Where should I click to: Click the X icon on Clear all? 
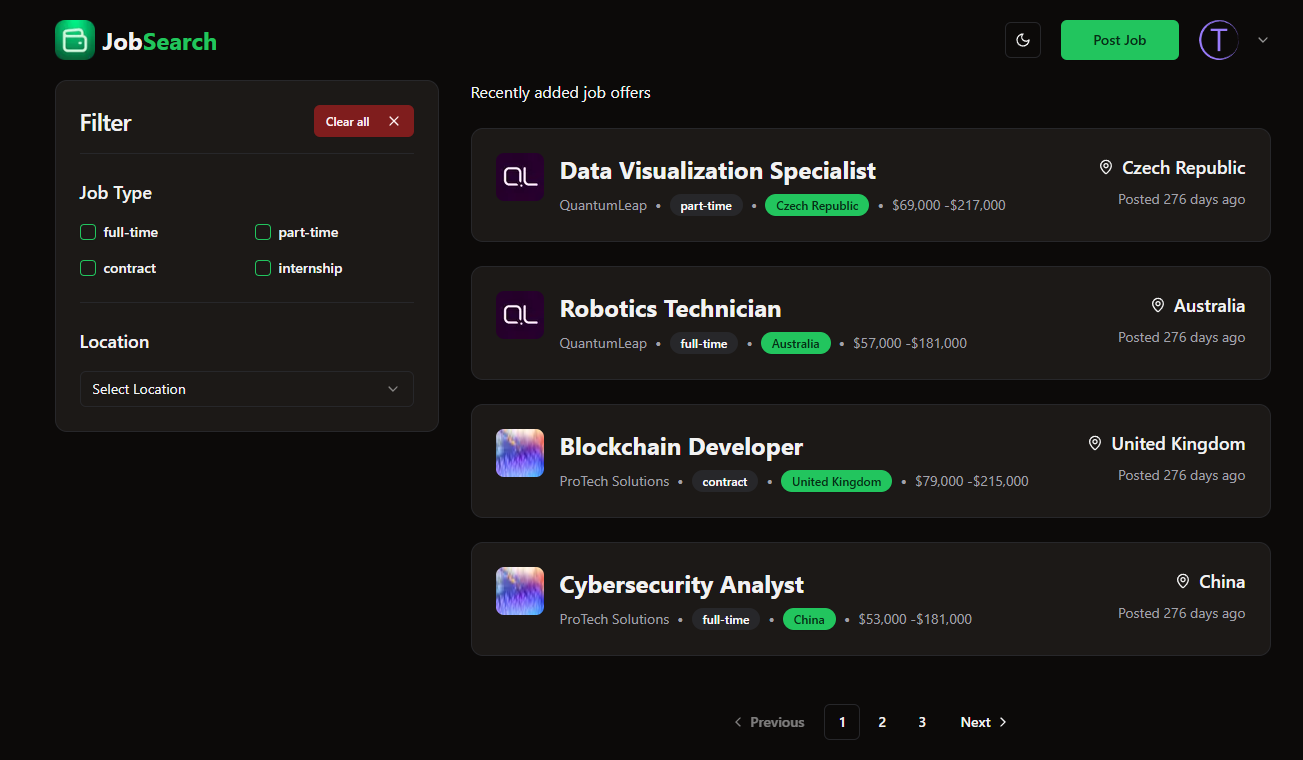click(x=393, y=120)
